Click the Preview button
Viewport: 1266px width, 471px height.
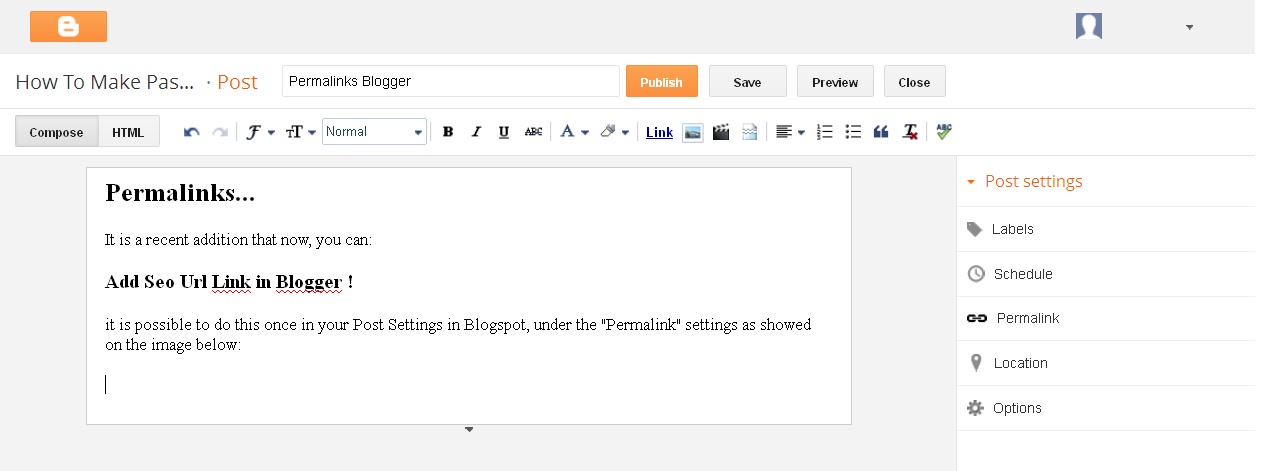click(835, 82)
